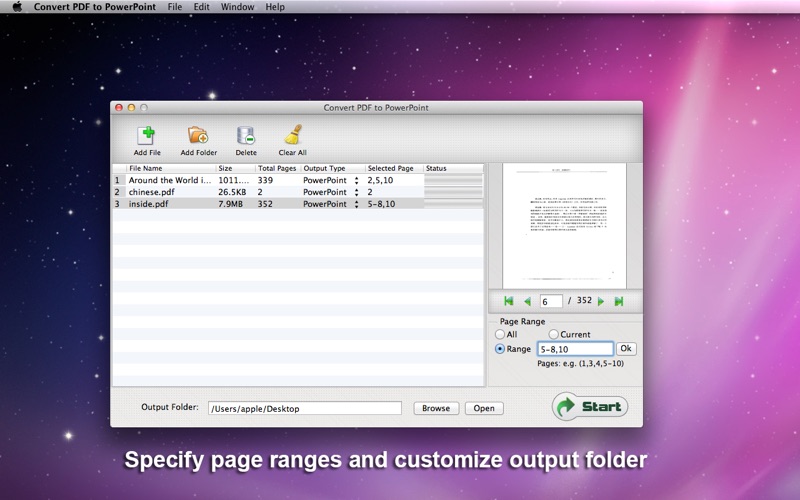Open output type dropdown for inside.pdf
This screenshot has height=500, width=800.
pyautogui.click(x=356, y=204)
